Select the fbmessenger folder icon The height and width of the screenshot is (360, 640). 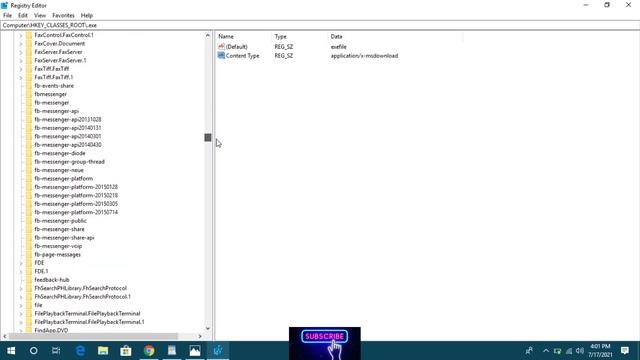coord(29,94)
